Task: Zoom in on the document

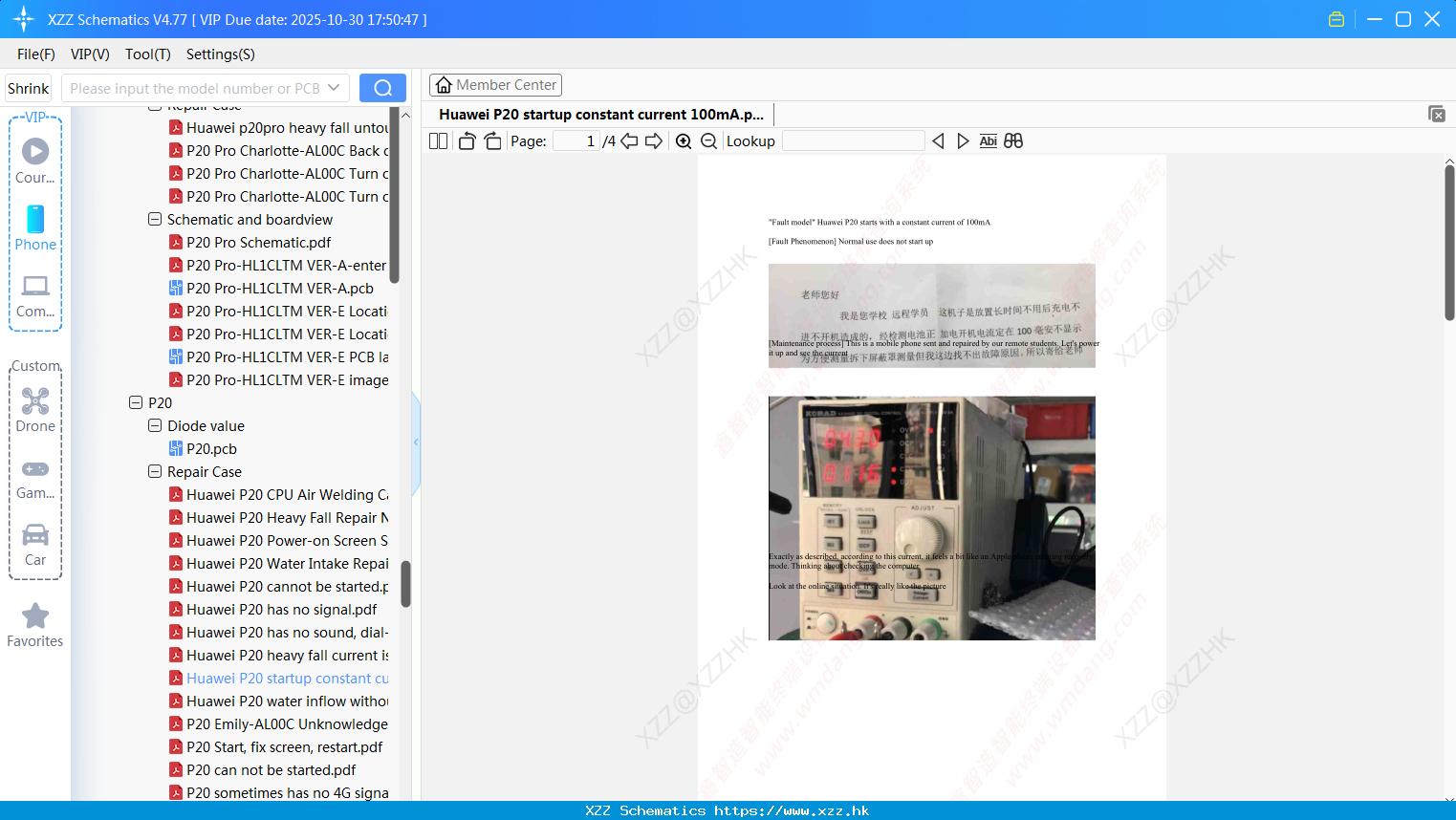Action: [684, 141]
